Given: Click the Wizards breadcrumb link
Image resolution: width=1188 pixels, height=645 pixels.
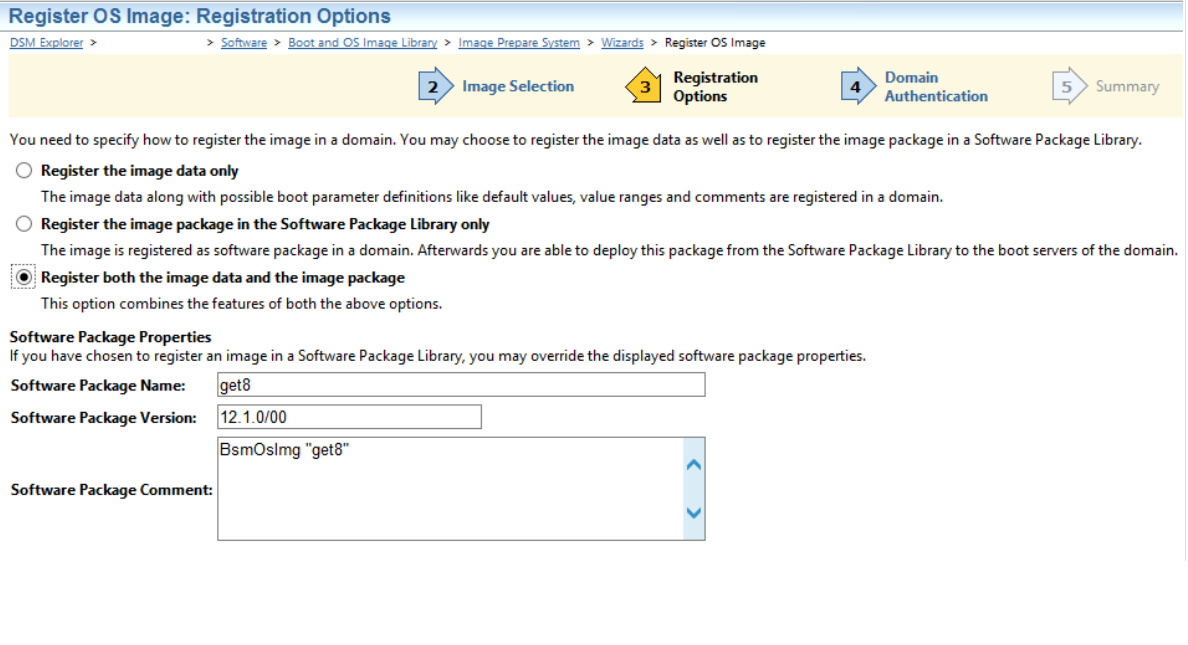Looking at the screenshot, I should click(622, 43).
